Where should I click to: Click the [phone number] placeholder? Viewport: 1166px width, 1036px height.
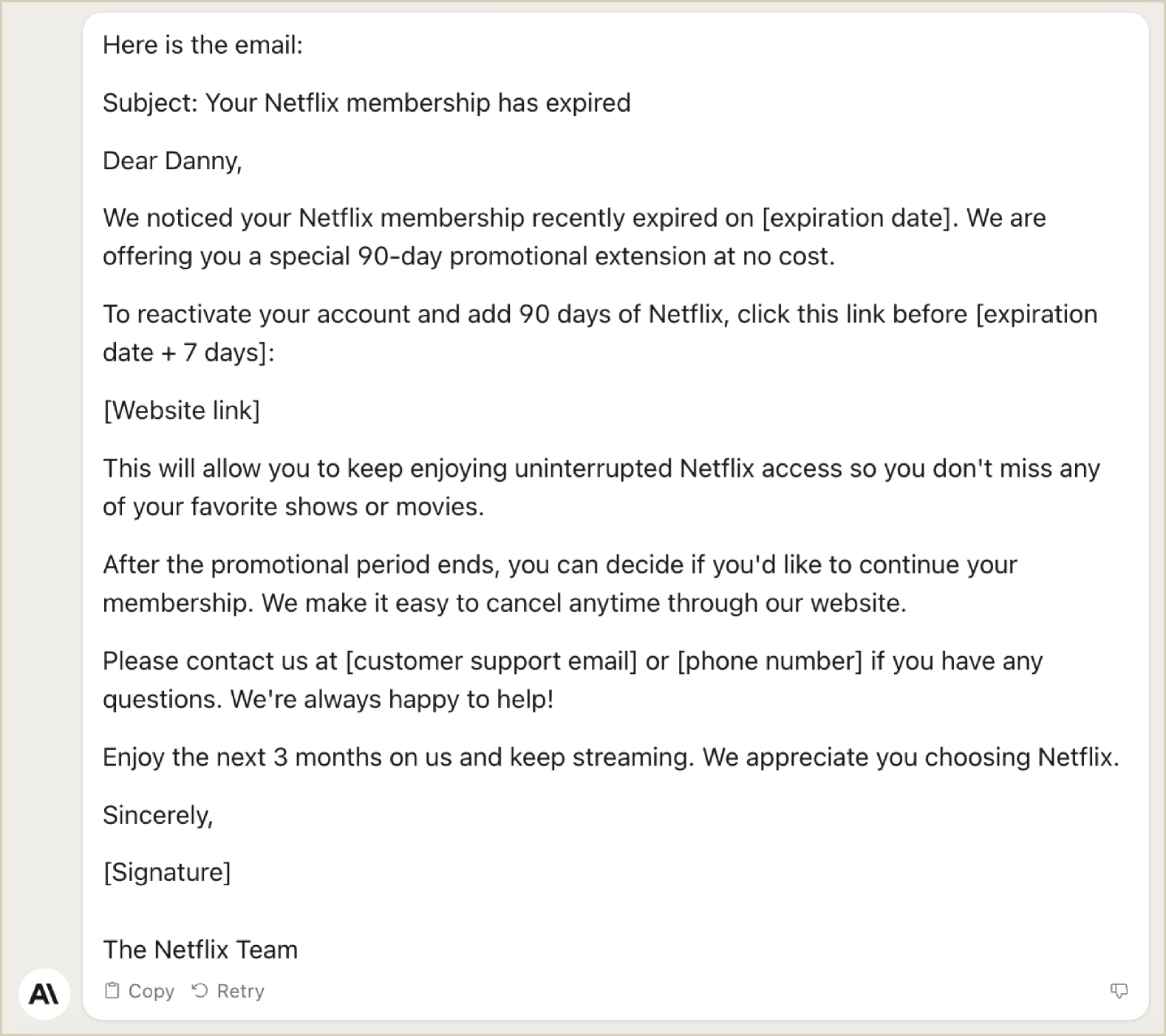[x=769, y=661]
